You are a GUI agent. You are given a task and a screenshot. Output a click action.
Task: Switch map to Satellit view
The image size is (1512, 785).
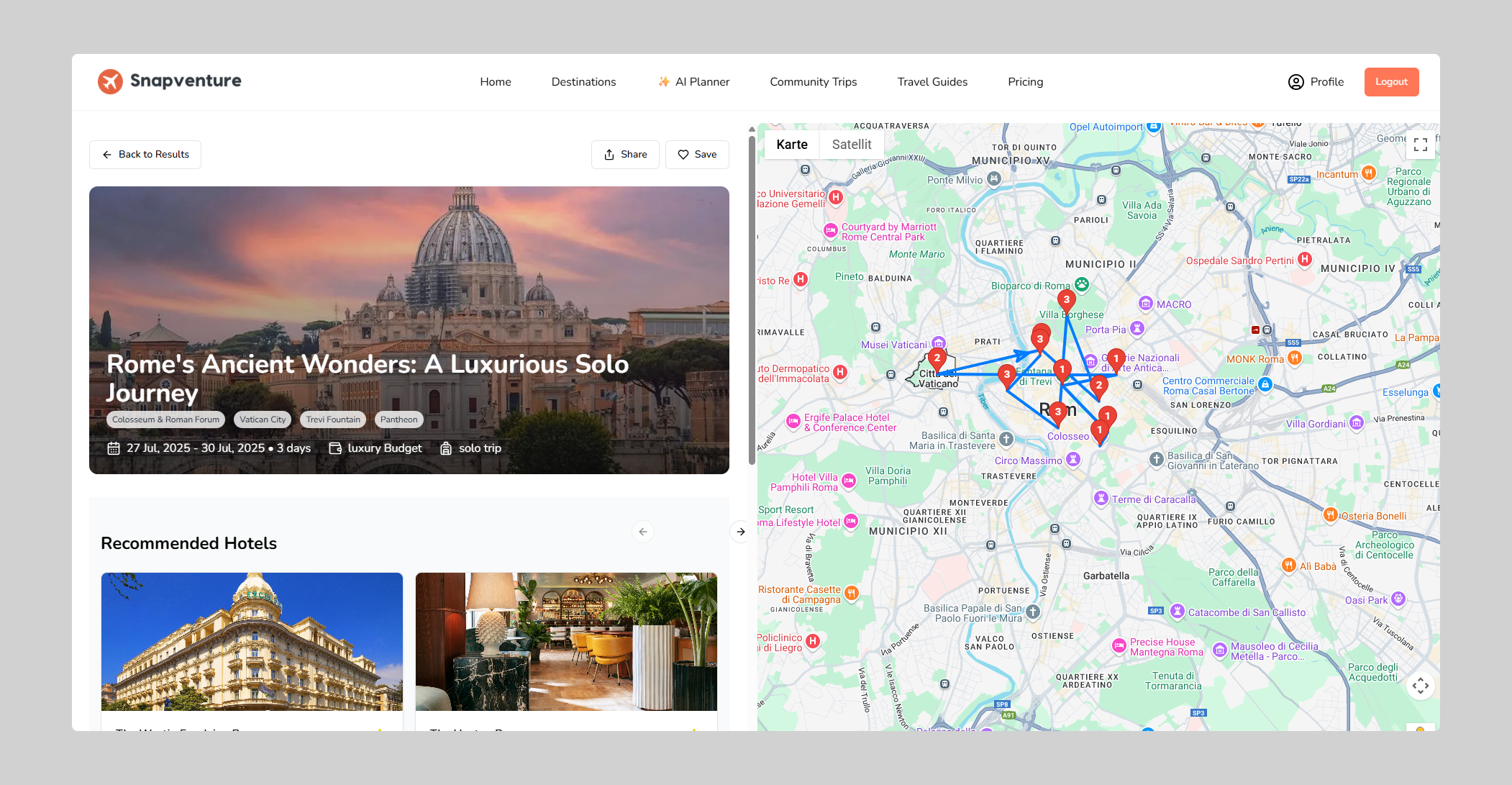tap(851, 145)
